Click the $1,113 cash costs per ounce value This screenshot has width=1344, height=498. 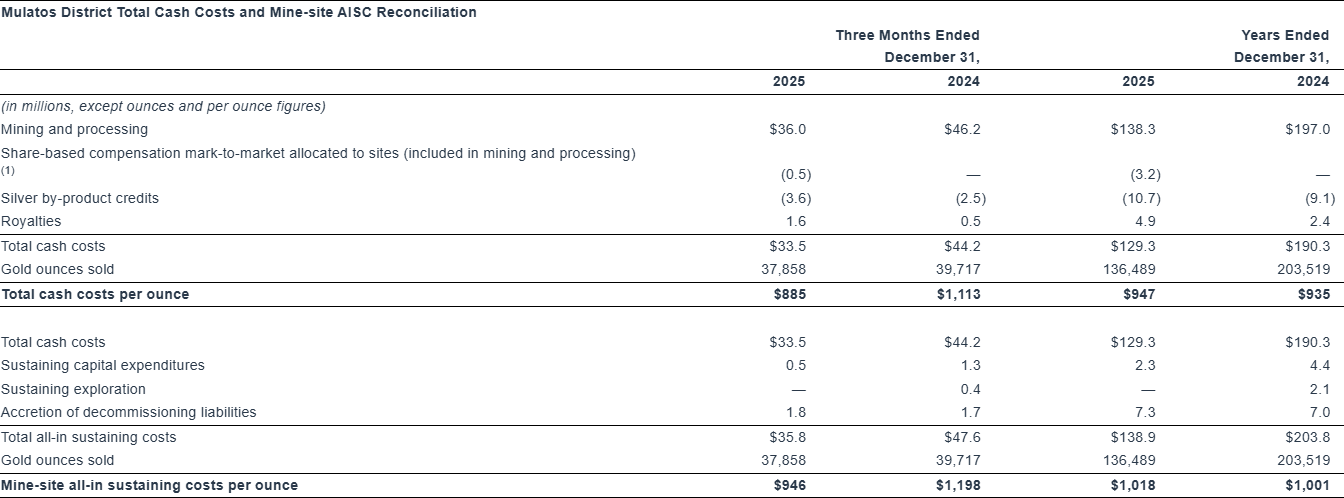(959, 294)
